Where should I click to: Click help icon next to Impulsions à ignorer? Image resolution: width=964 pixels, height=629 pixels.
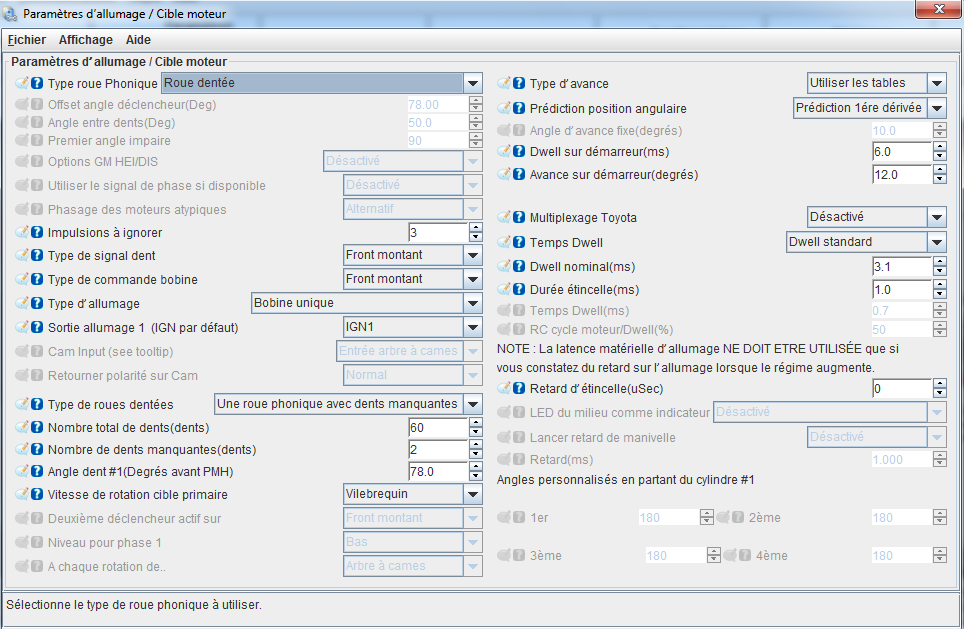click(x=37, y=232)
